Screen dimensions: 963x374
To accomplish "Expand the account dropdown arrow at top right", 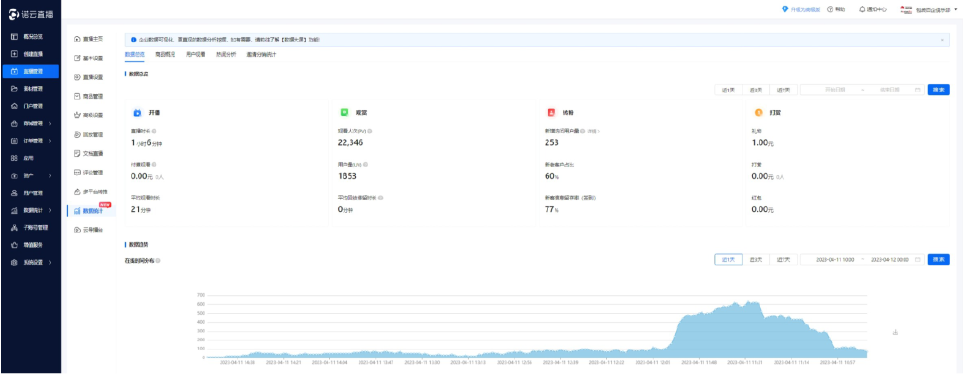I will click(956, 9).
